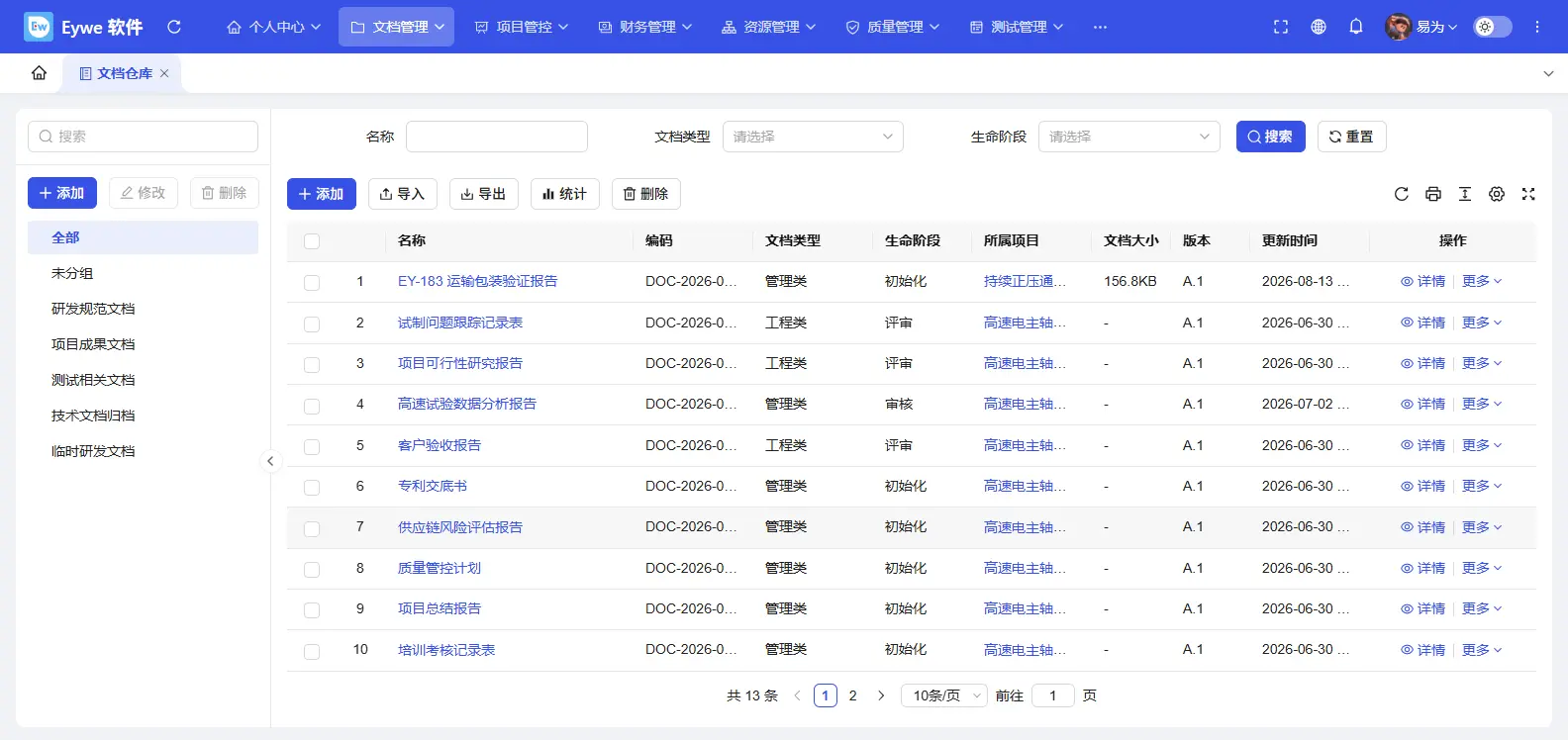The height and width of the screenshot is (740, 1568).
Task: View details of 试制问题跟踪记录表
Action: tap(1423, 323)
